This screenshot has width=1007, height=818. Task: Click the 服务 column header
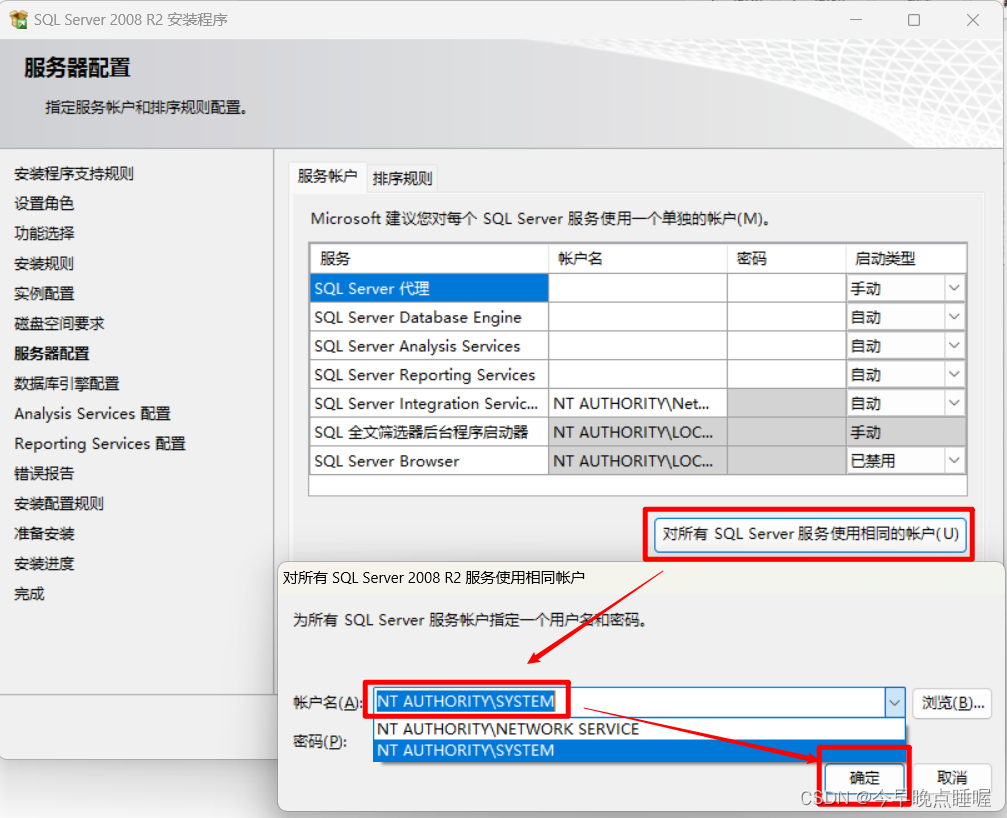[429, 259]
